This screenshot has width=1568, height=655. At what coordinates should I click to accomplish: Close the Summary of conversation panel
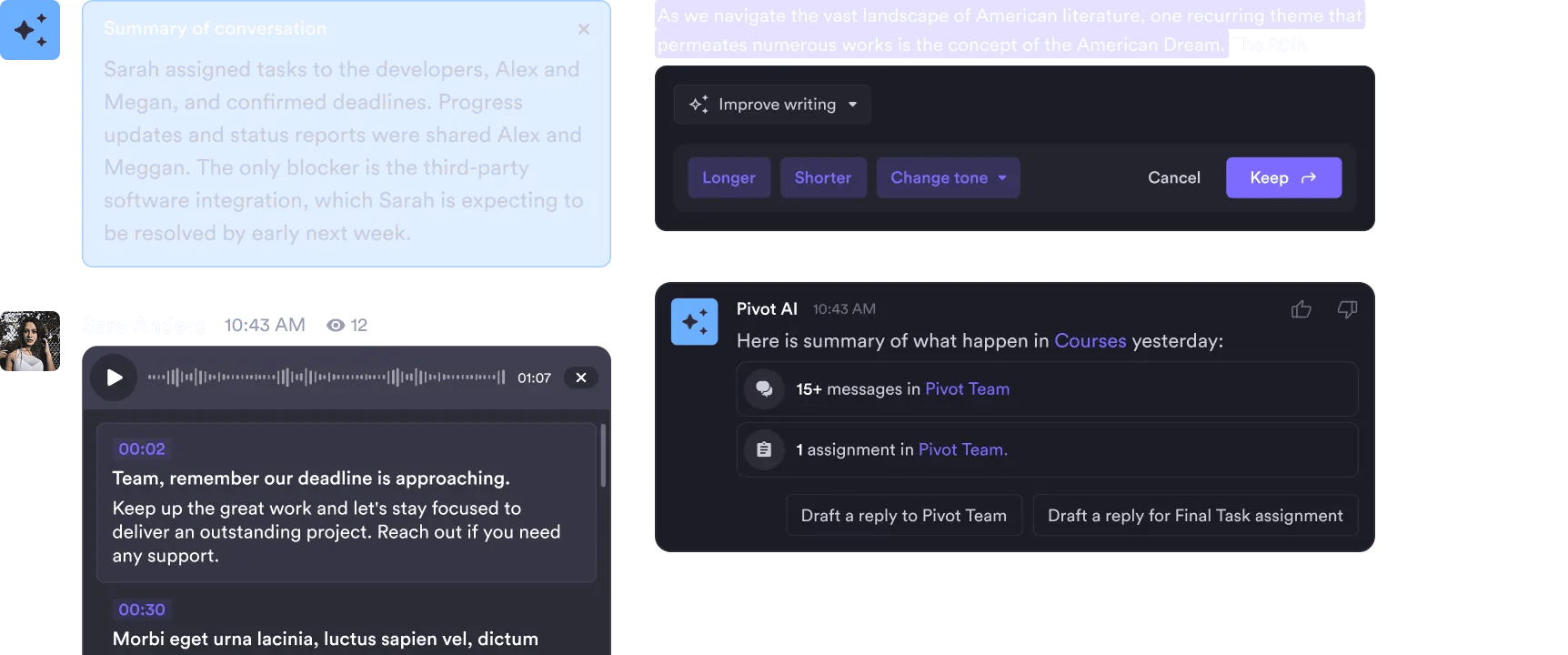[x=584, y=29]
